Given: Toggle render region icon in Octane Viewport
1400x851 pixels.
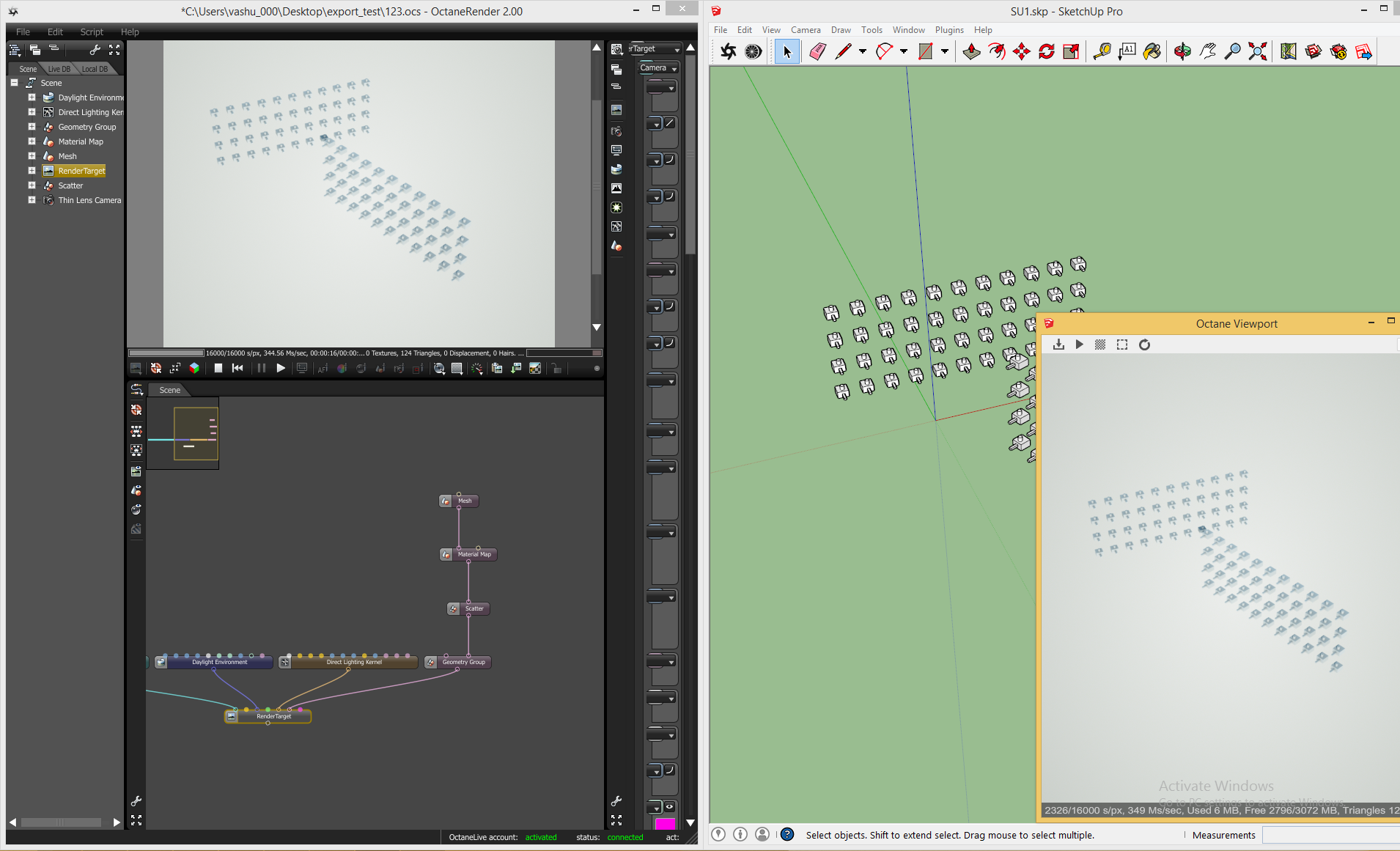Looking at the screenshot, I should click(x=1122, y=345).
